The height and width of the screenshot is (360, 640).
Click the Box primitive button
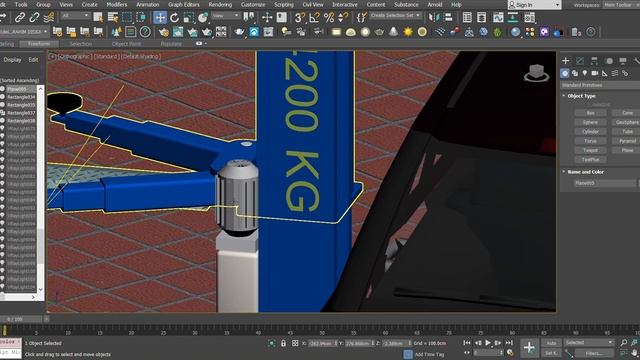tap(590, 113)
